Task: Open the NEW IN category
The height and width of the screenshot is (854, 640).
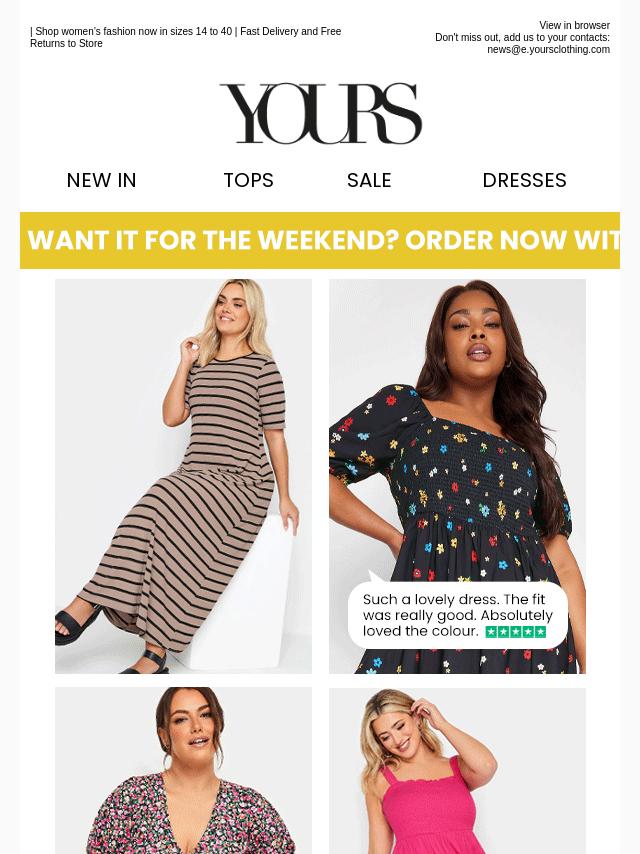Action: point(101,180)
